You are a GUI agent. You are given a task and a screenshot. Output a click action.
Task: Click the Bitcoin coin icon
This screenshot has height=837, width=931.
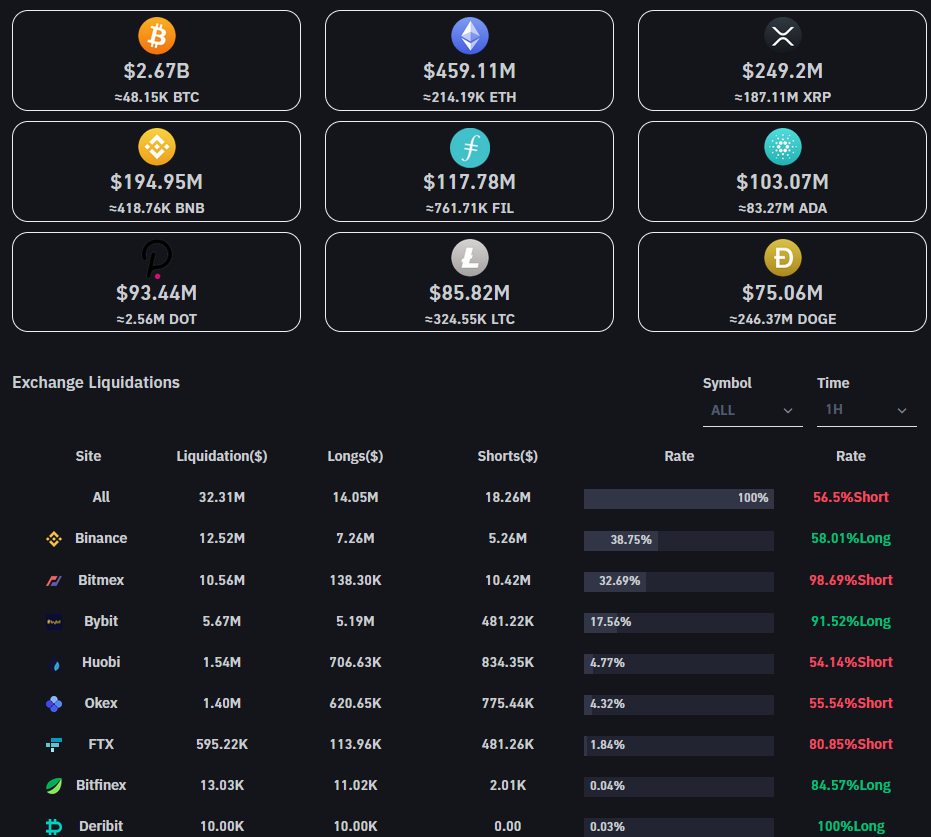157,36
